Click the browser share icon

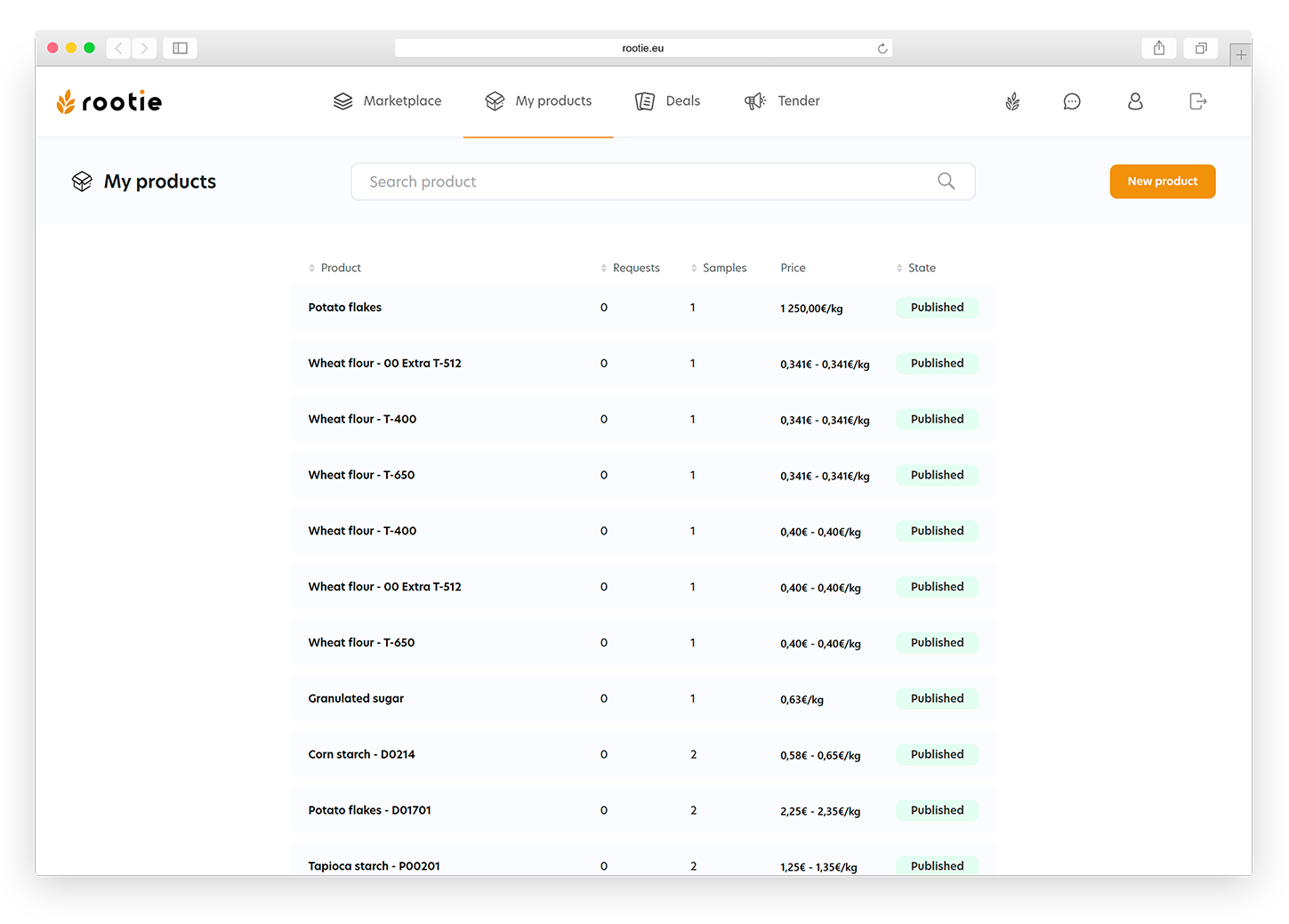(x=1158, y=48)
